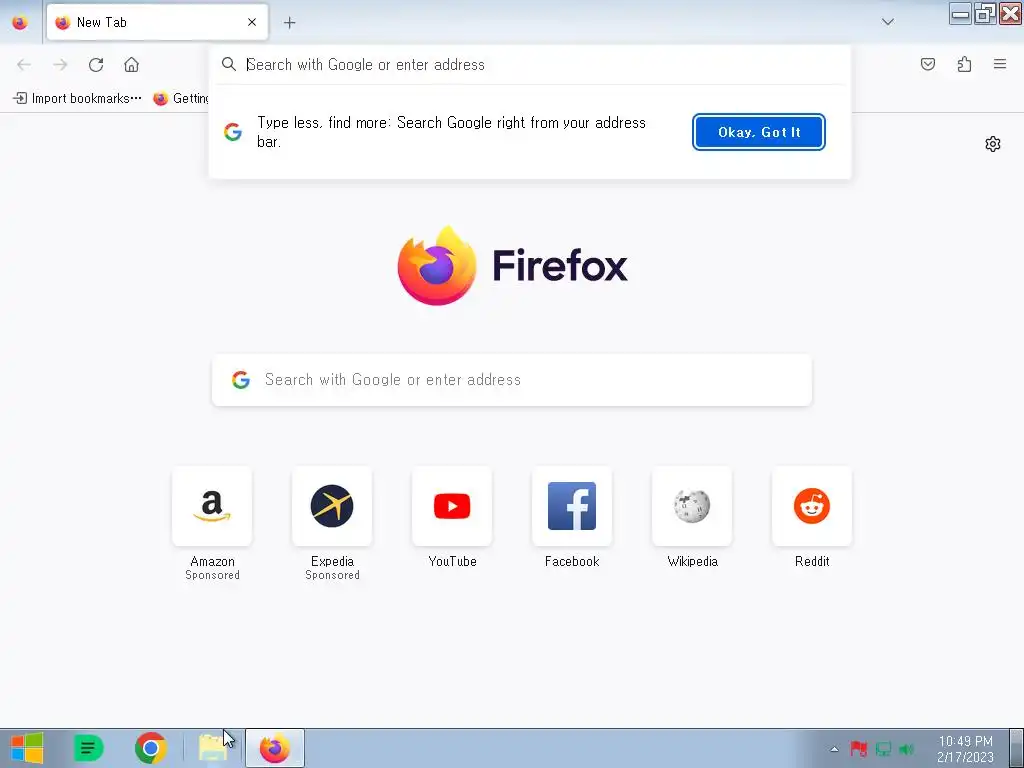Show hidden system tray icons arrow
1024x768 pixels.
pyautogui.click(x=834, y=749)
